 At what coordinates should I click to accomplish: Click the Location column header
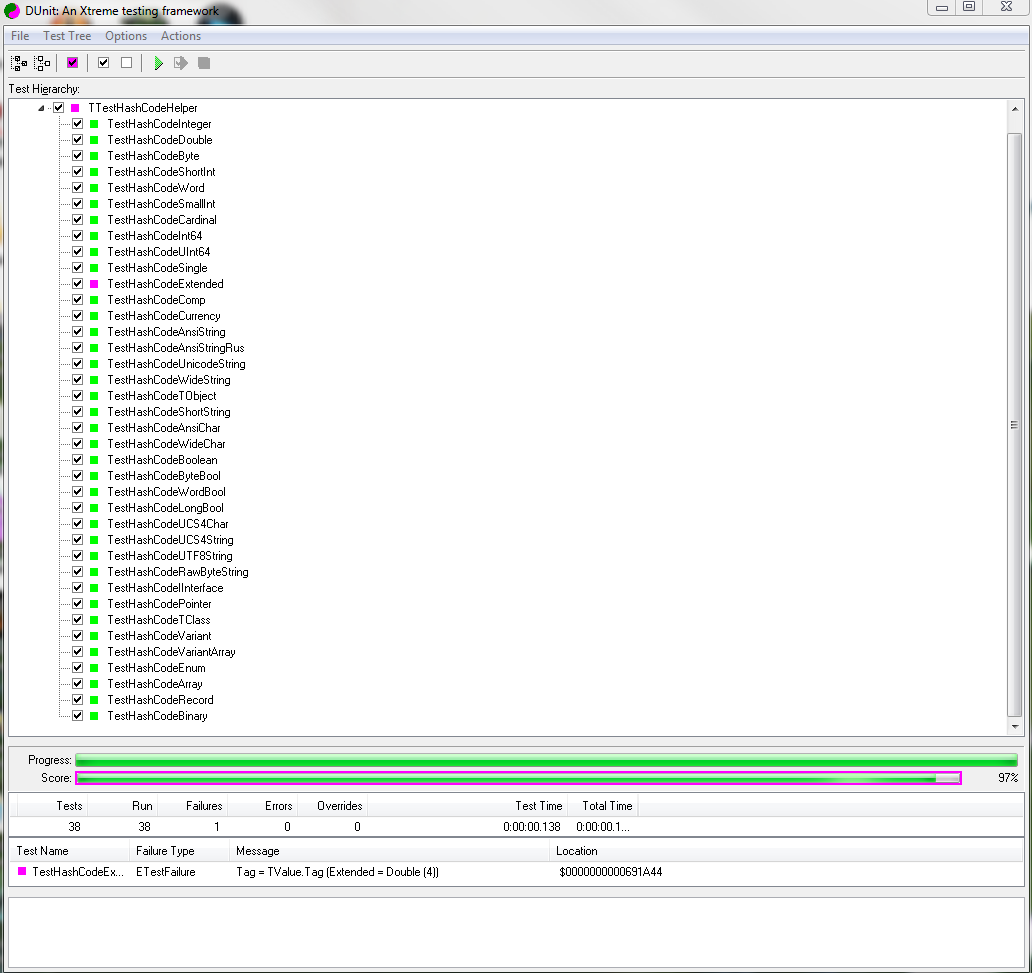click(x=787, y=851)
